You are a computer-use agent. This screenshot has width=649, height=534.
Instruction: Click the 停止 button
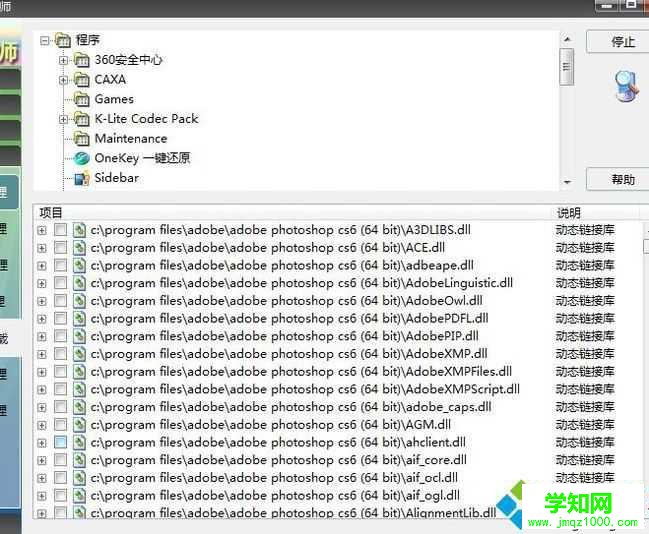point(618,41)
